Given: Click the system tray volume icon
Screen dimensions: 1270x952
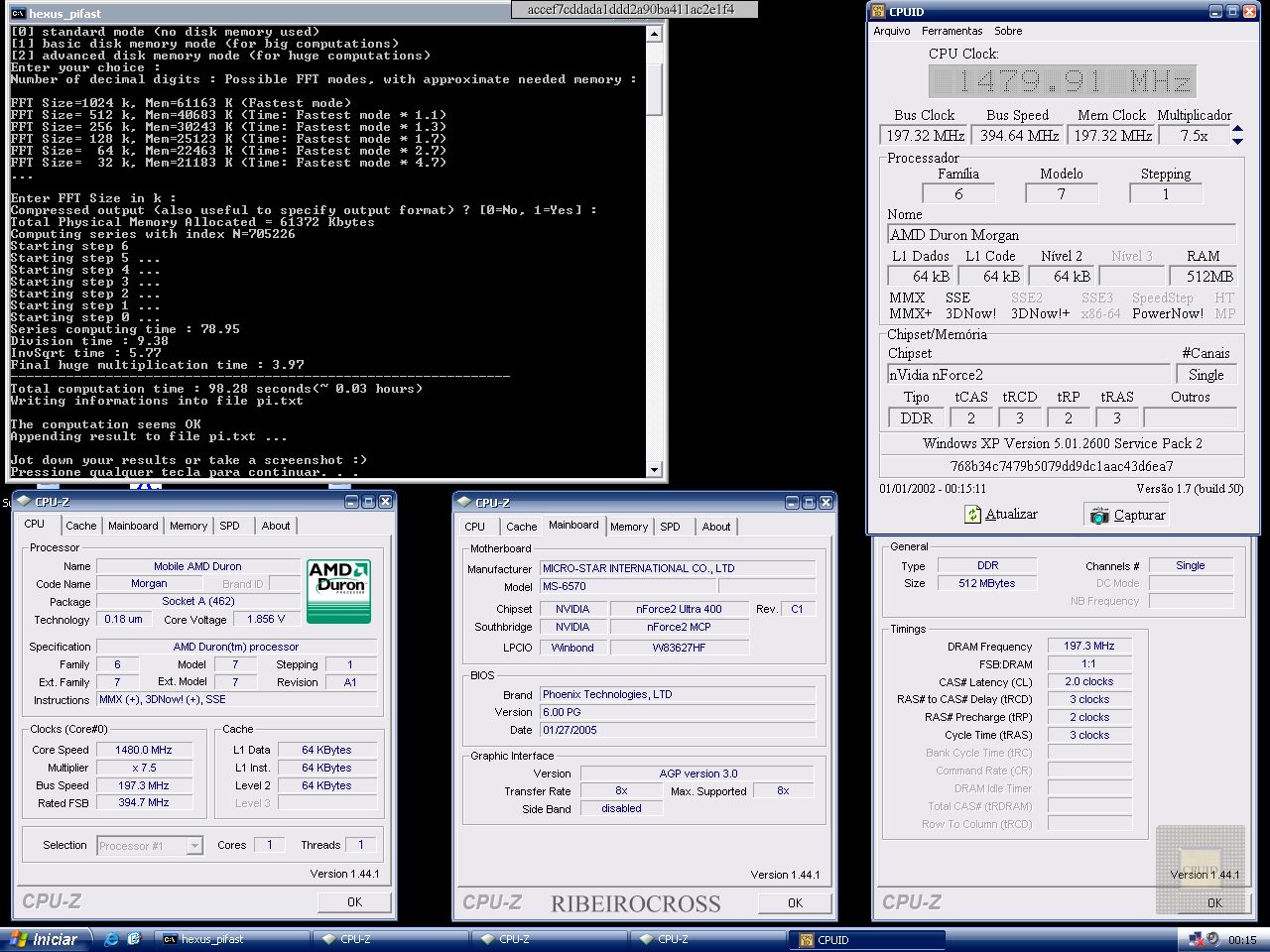Looking at the screenshot, I should coord(1212,939).
